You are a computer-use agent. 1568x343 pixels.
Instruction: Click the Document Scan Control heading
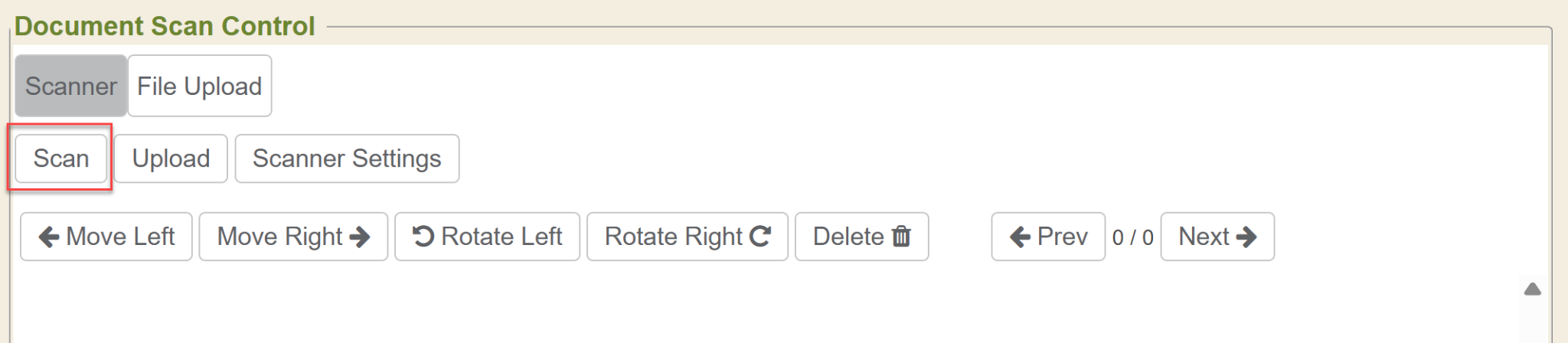pyautogui.click(x=165, y=26)
